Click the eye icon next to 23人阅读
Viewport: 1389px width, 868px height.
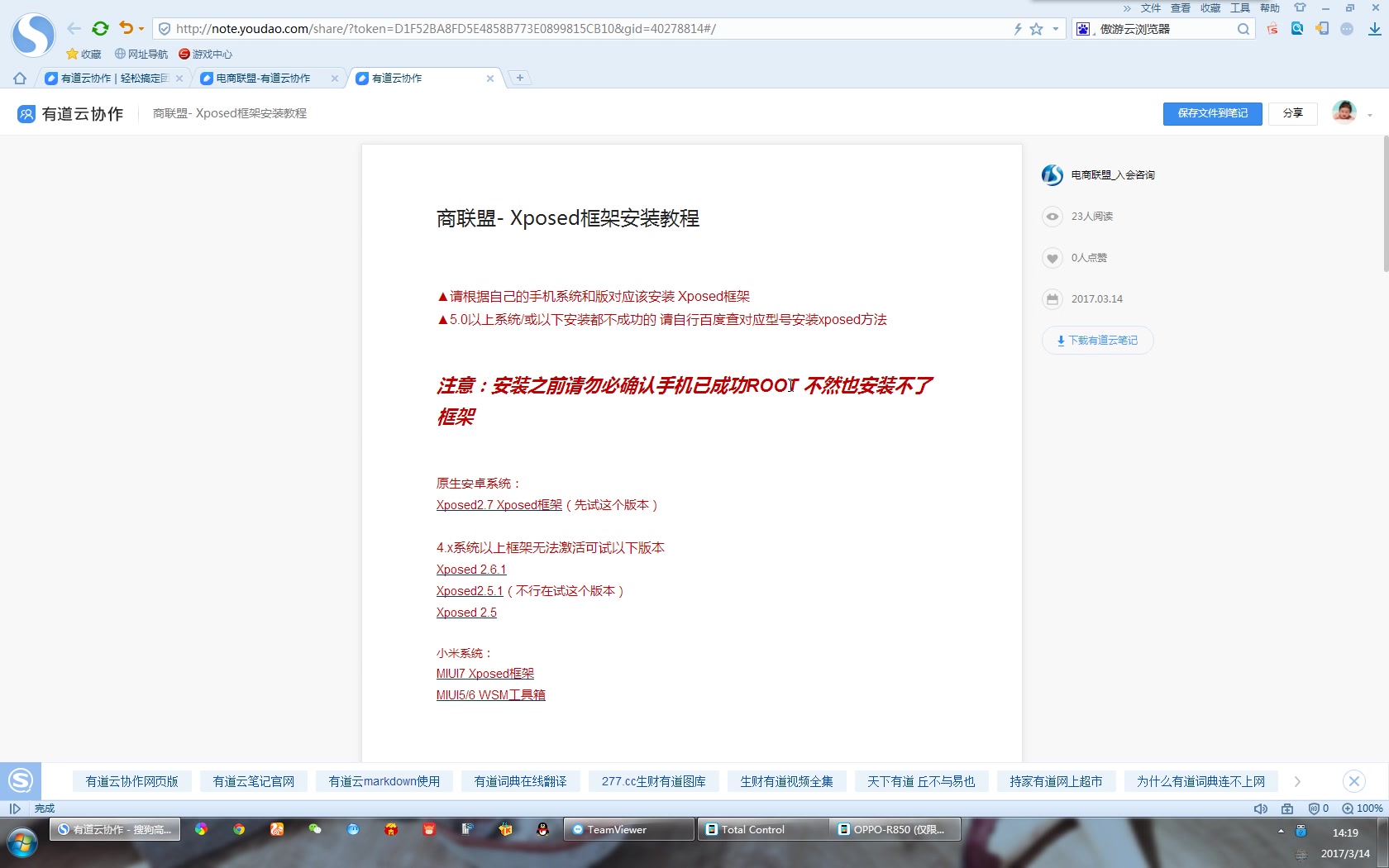pyautogui.click(x=1052, y=217)
